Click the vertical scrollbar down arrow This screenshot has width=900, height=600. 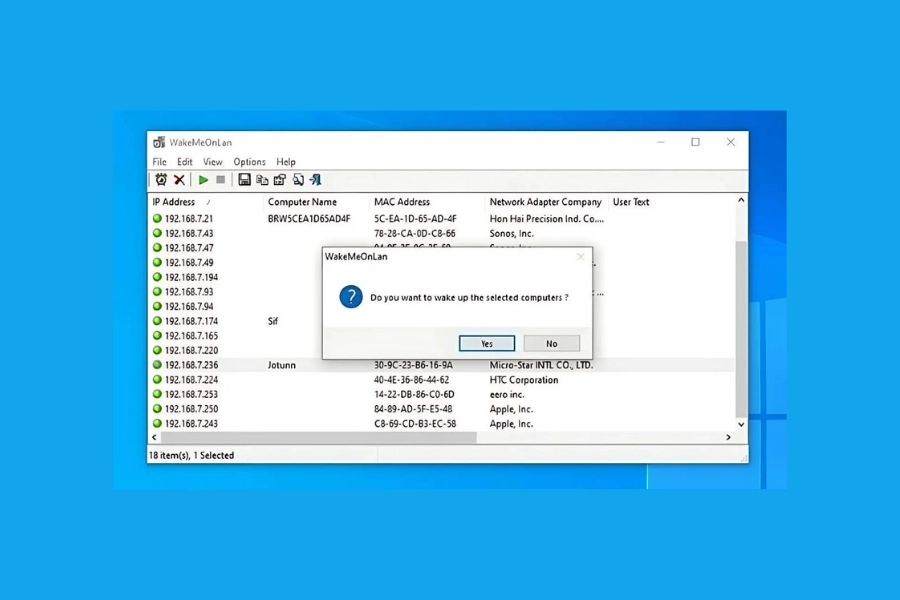741,425
